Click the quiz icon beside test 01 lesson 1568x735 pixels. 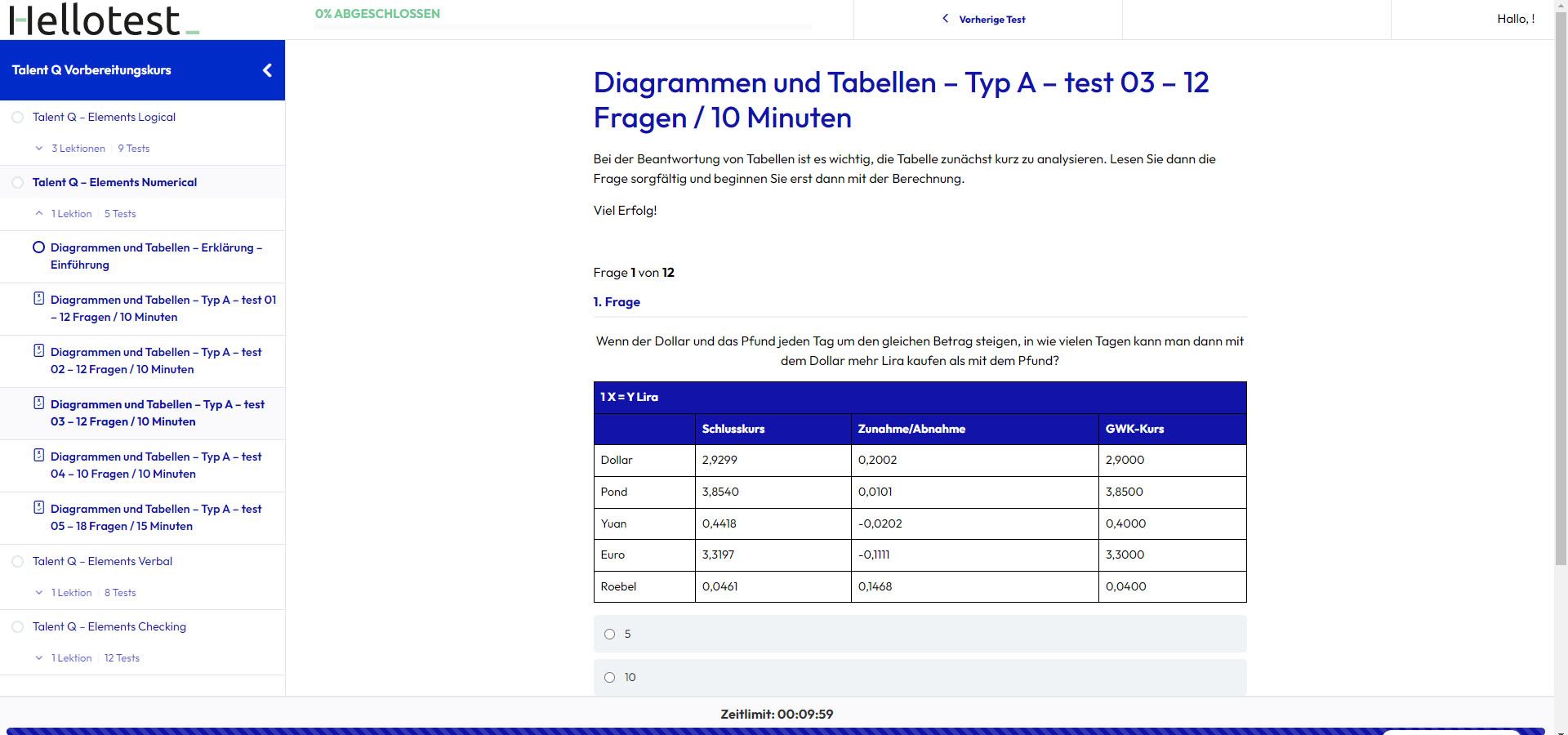tap(38, 298)
